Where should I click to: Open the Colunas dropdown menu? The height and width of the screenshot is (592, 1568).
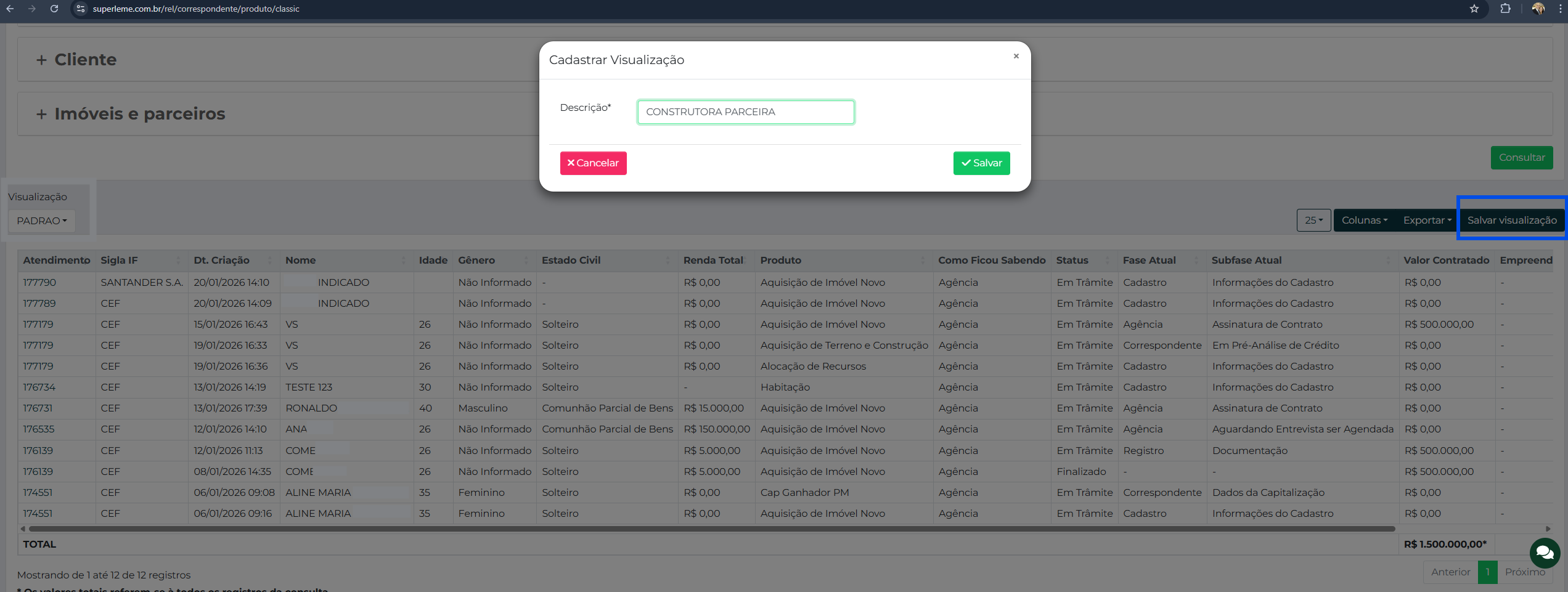(x=1364, y=220)
